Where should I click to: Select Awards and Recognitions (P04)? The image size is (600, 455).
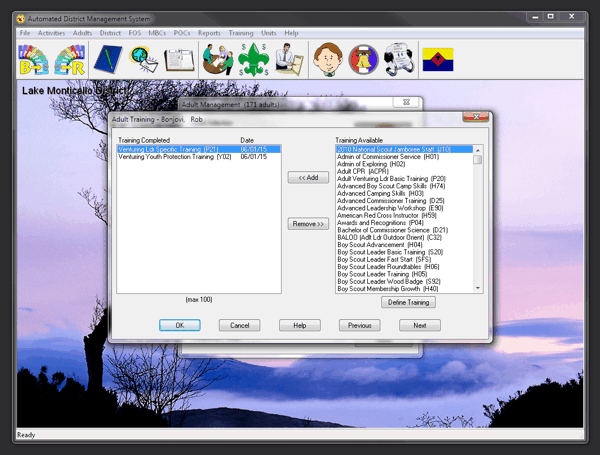(x=404, y=223)
